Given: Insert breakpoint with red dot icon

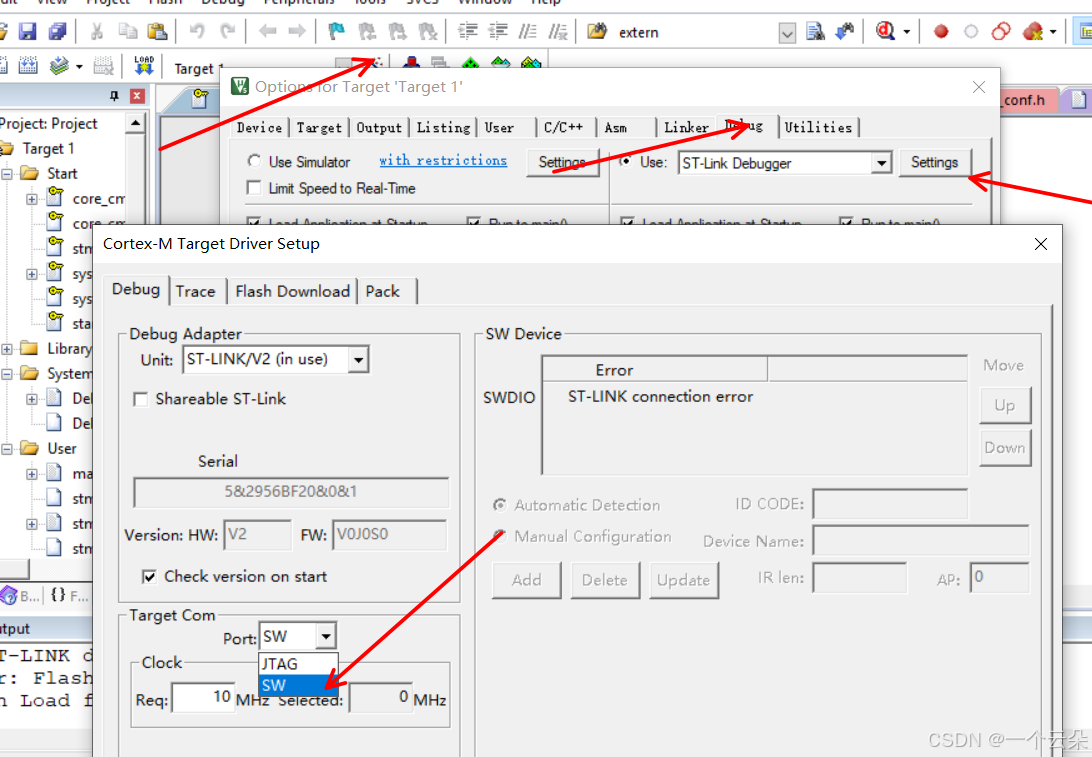Looking at the screenshot, I should (x=941, y=31).
